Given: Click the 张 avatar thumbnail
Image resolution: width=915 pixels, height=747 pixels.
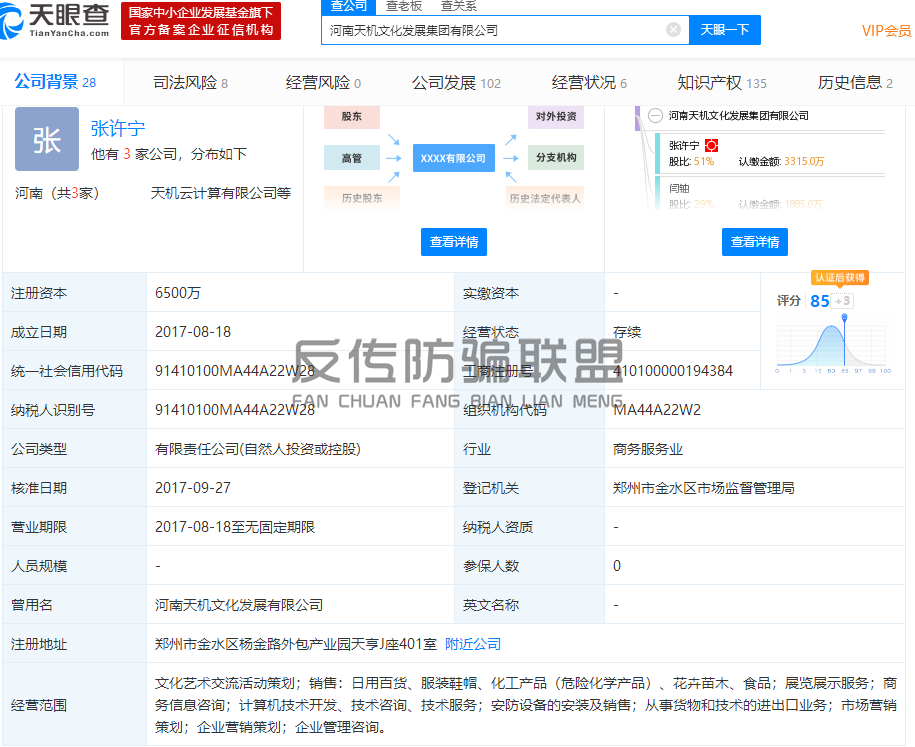Looking at the screenshot, I should click(46, 140).
